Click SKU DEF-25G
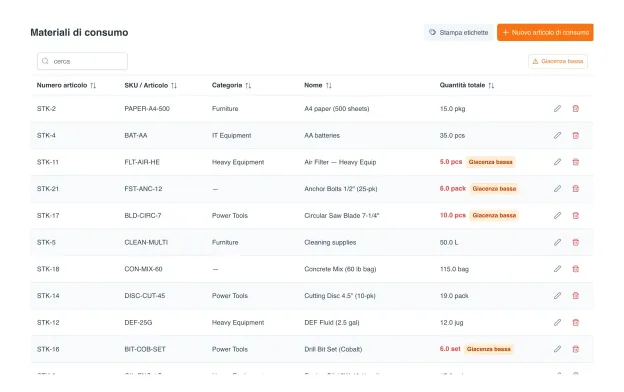624x392 pixels. [x=138, y=322]
